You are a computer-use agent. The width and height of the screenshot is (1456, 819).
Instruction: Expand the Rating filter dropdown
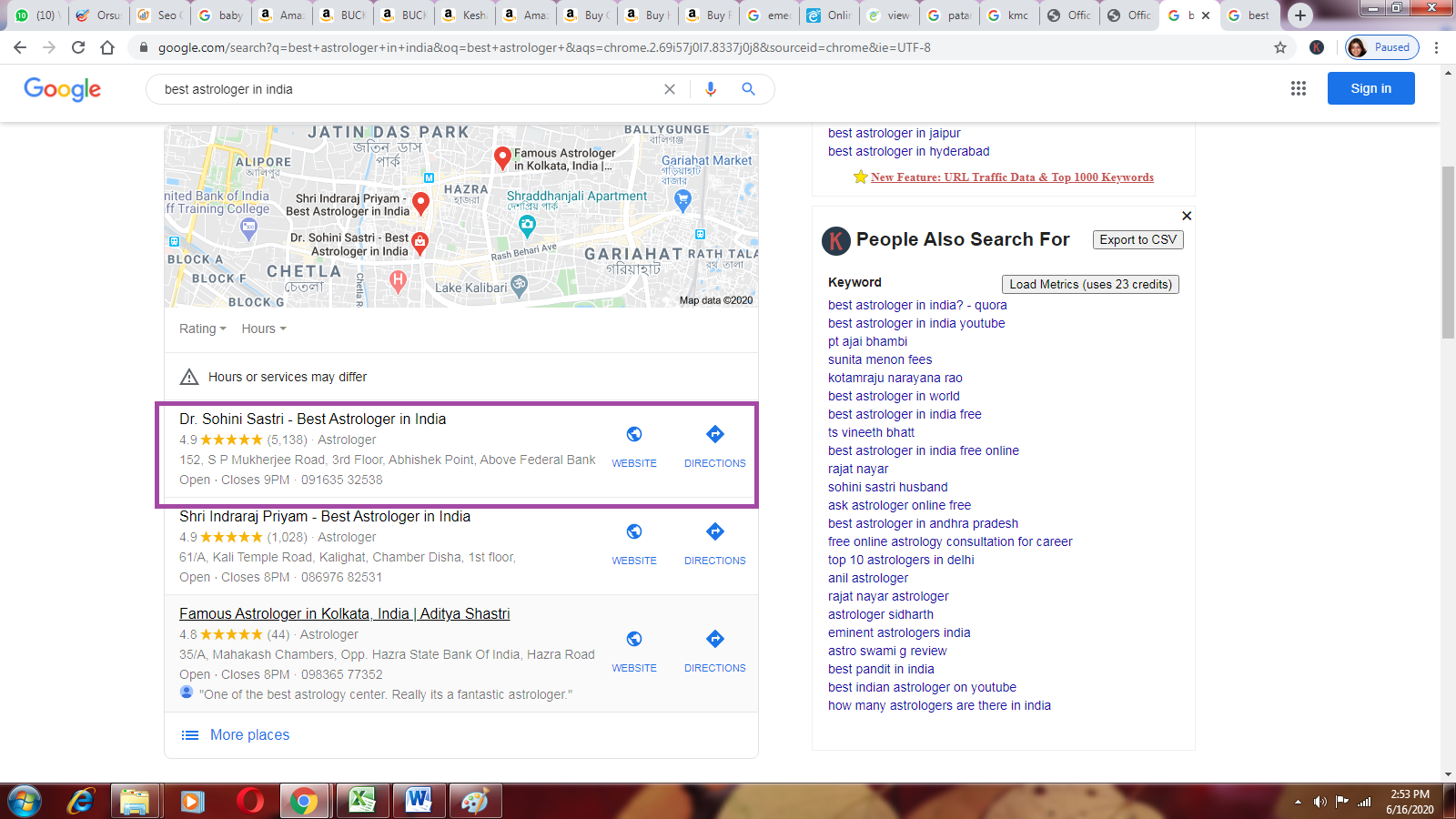coord(202,329)
